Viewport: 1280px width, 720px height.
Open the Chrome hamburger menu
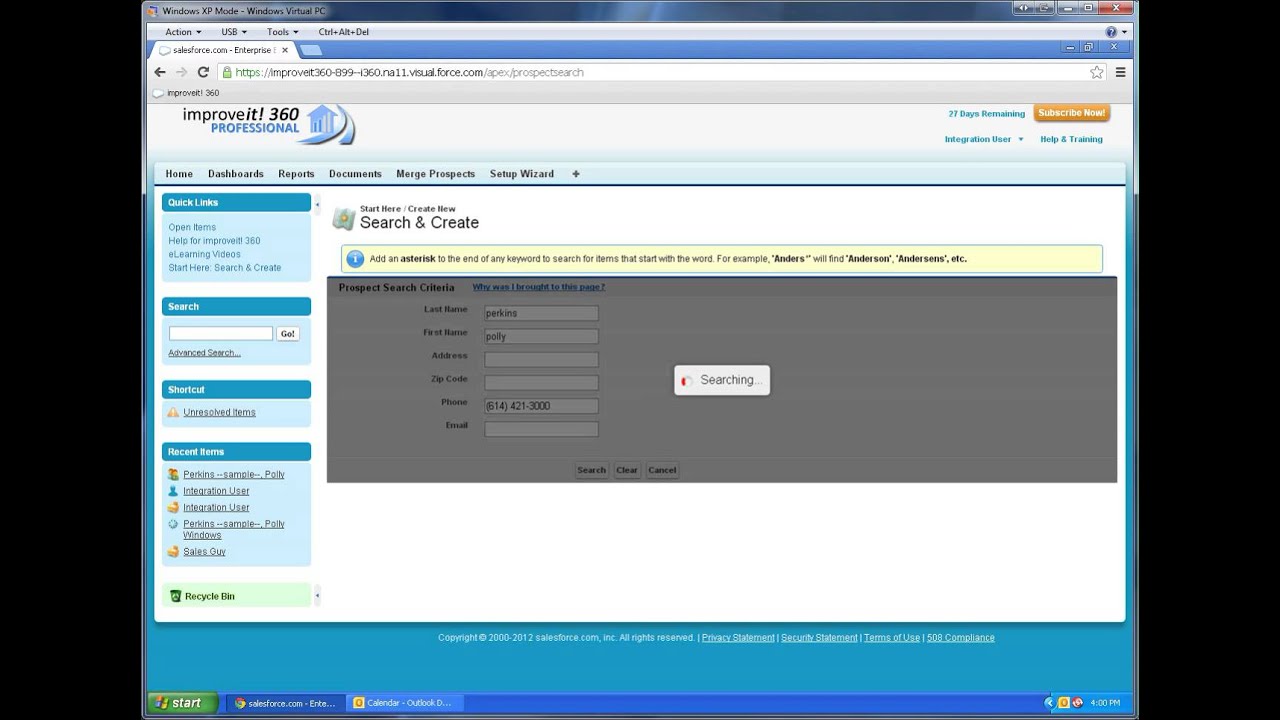[1120, 72]
